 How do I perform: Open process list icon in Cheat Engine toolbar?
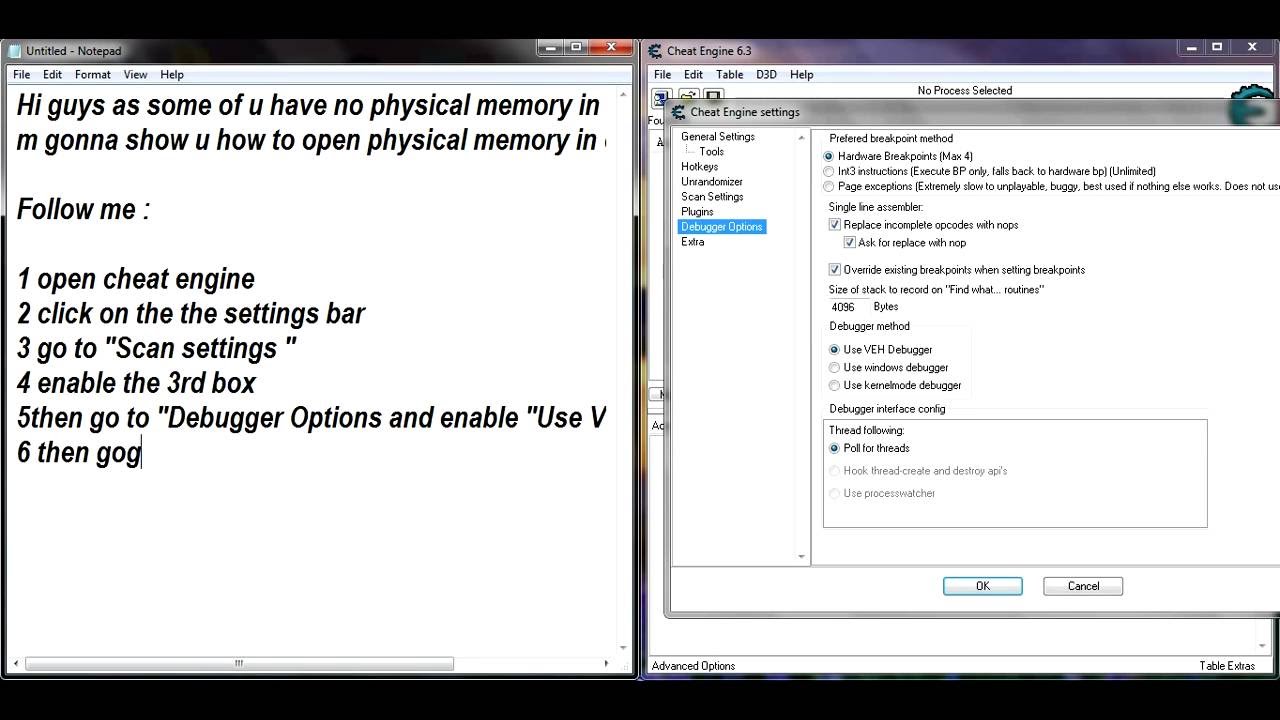(x=660, y=97)
